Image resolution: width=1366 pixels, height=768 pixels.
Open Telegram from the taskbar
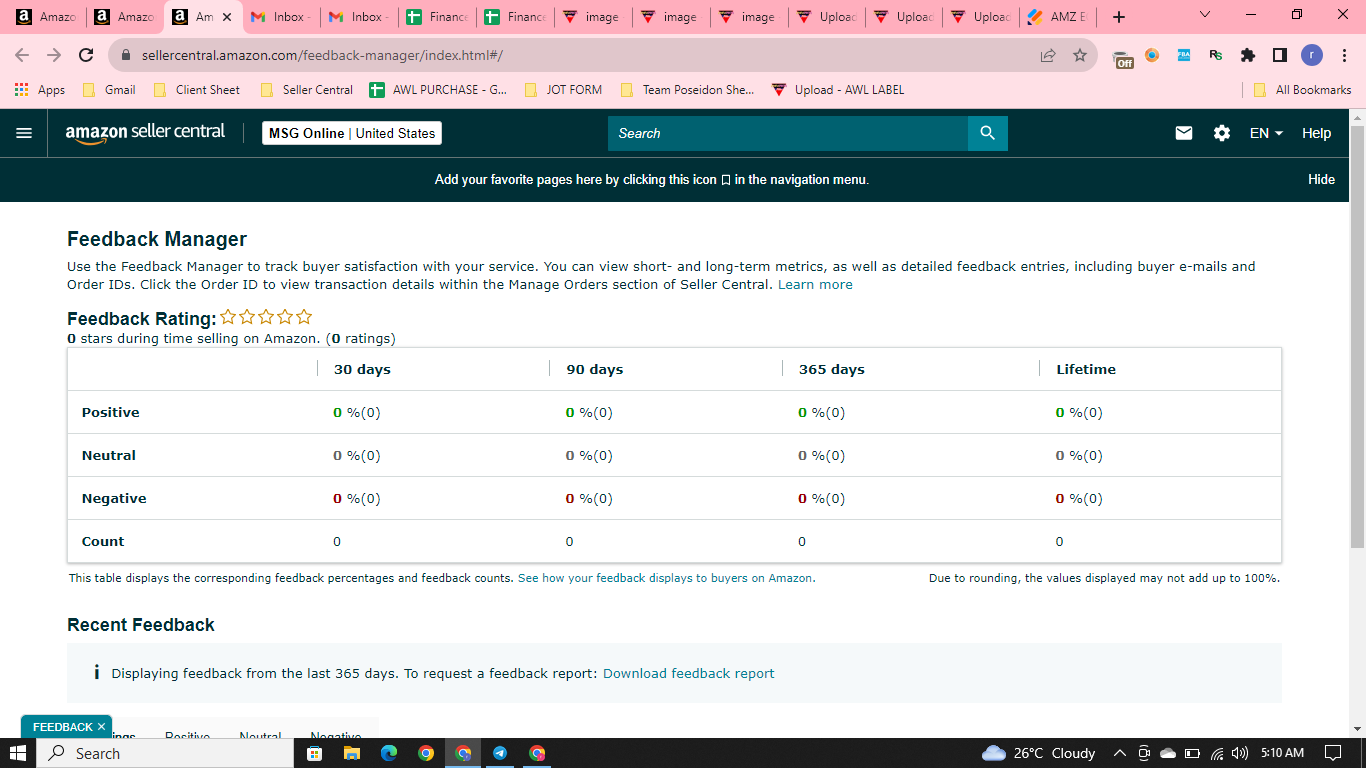click(x=500, y=753)
